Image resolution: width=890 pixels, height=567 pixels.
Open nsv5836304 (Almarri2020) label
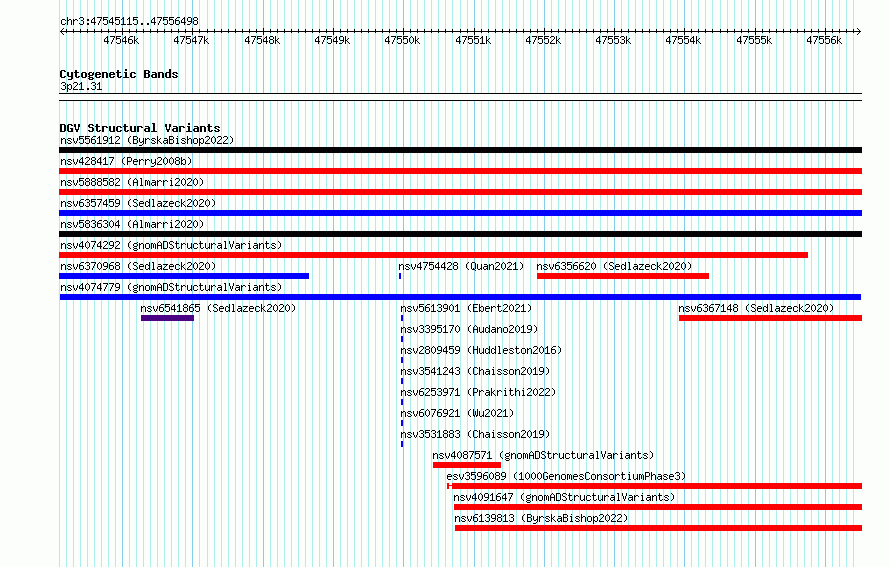click(132, 224)
